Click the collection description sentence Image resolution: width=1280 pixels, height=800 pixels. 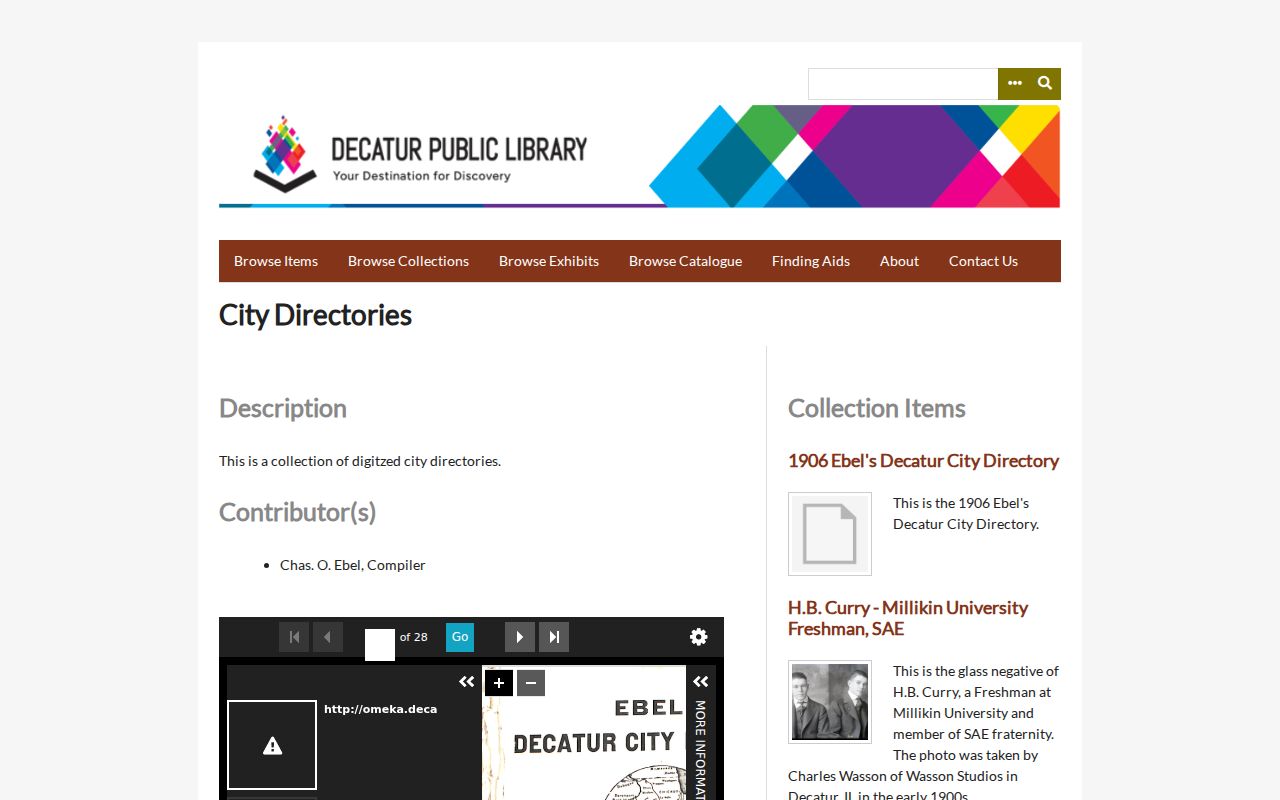[360, 461]
